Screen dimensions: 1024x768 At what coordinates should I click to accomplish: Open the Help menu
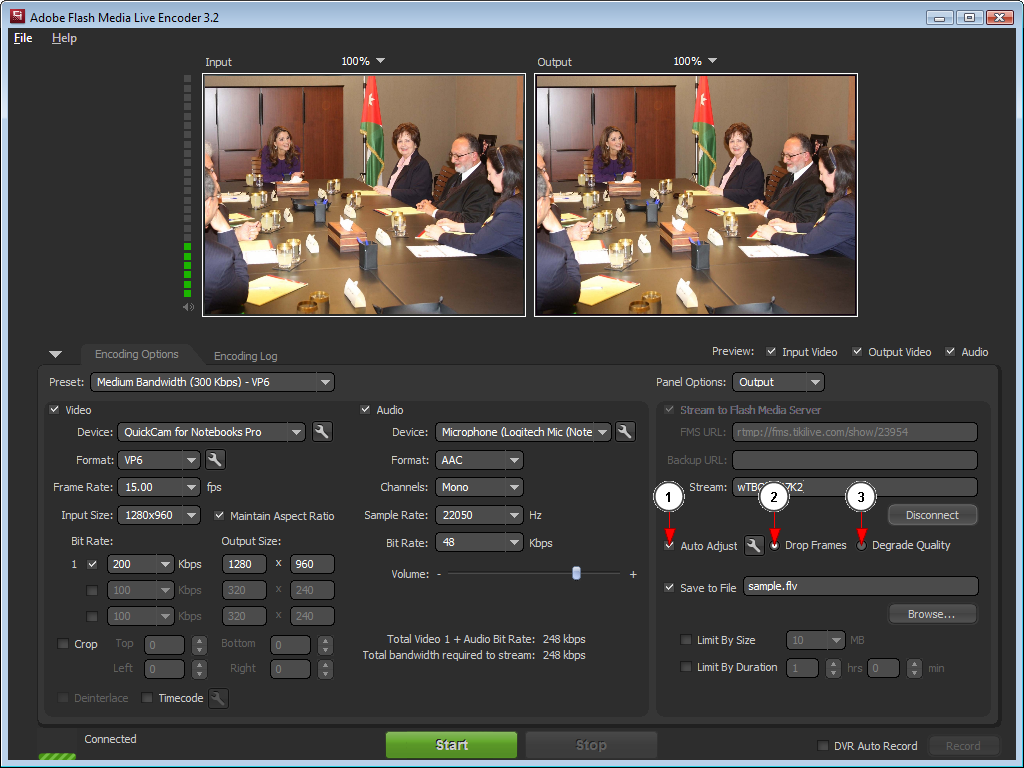click(64, 38)
